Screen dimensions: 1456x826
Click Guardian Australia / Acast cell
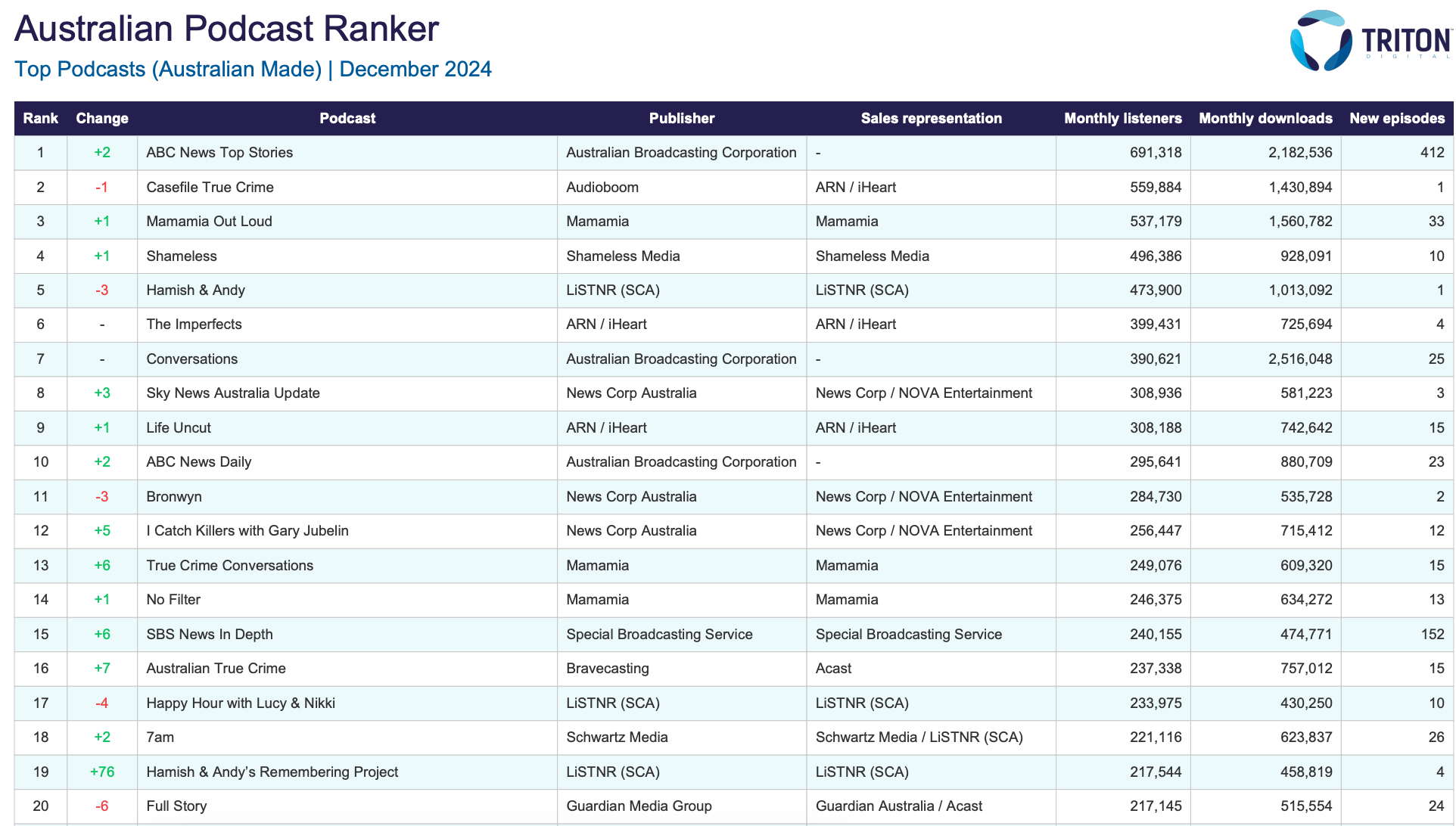click(932, 806)
